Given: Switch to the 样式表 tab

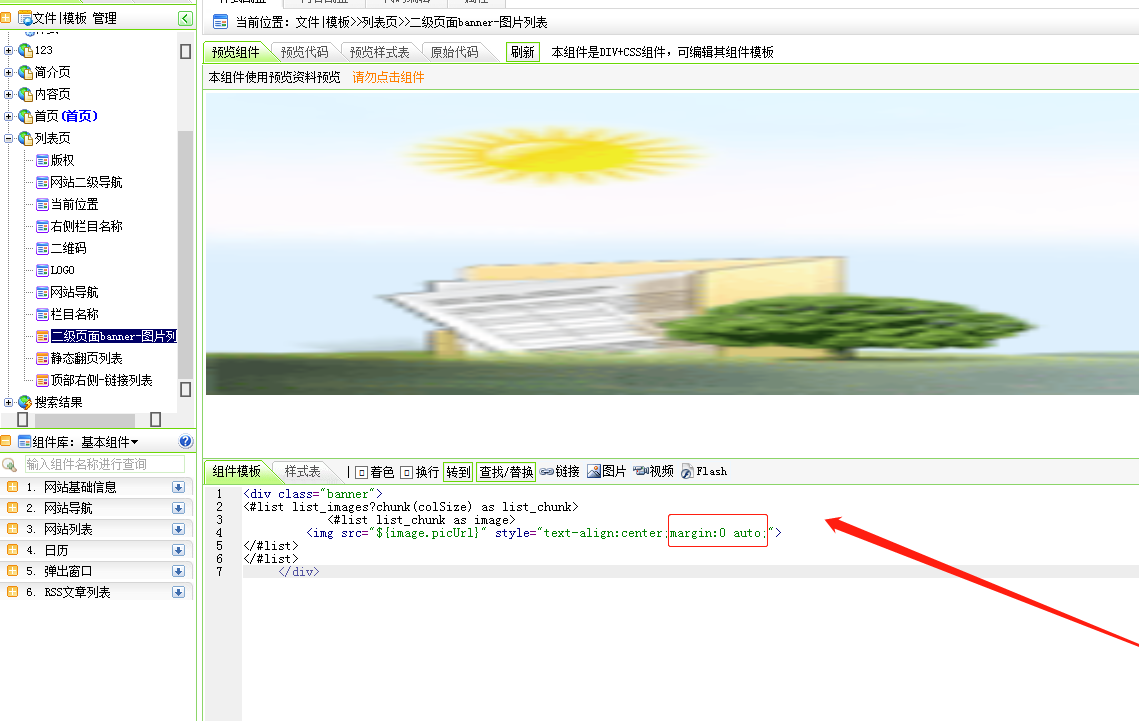Looking at the screenshot, I should pyautogui.click(x=302, y=471).
